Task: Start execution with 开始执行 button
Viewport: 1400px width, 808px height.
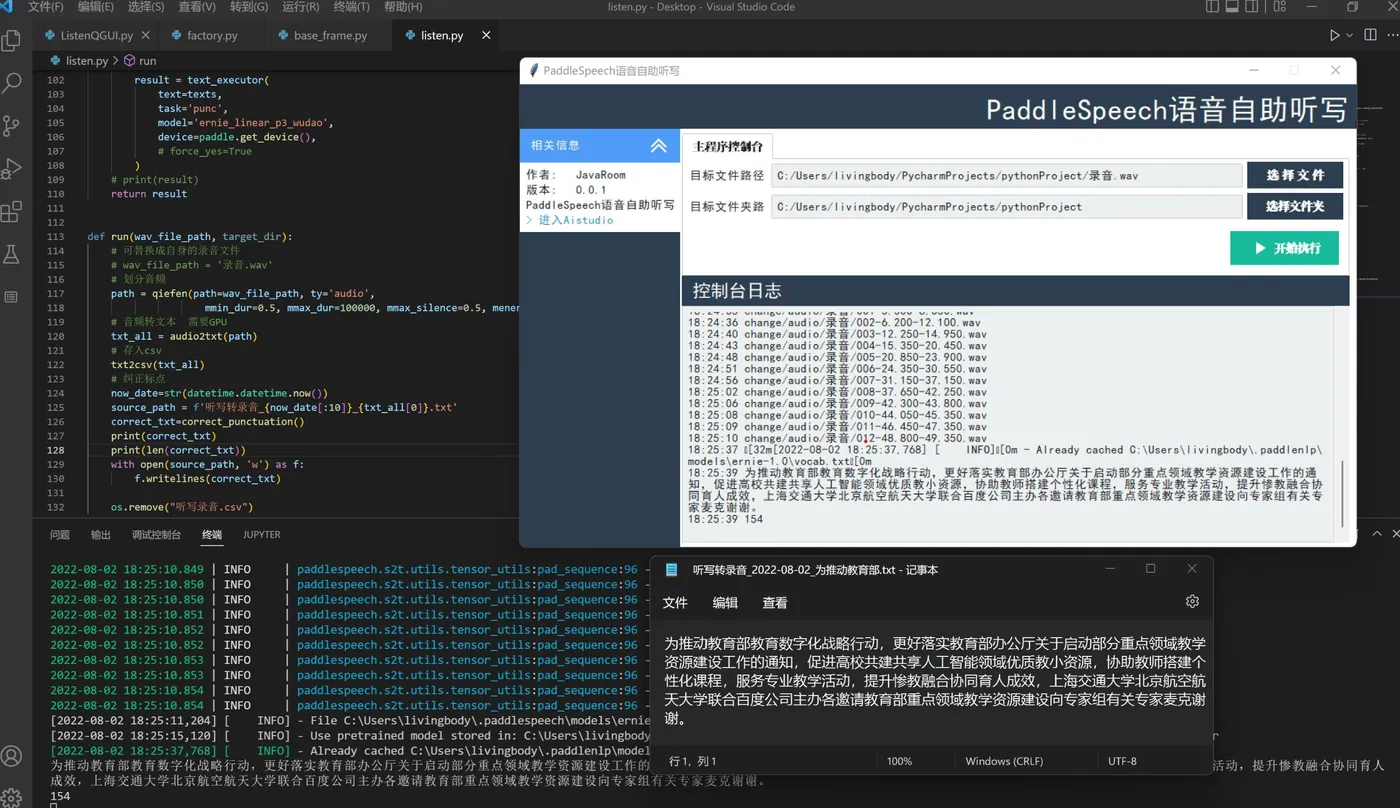Action: pos(1284,248)
